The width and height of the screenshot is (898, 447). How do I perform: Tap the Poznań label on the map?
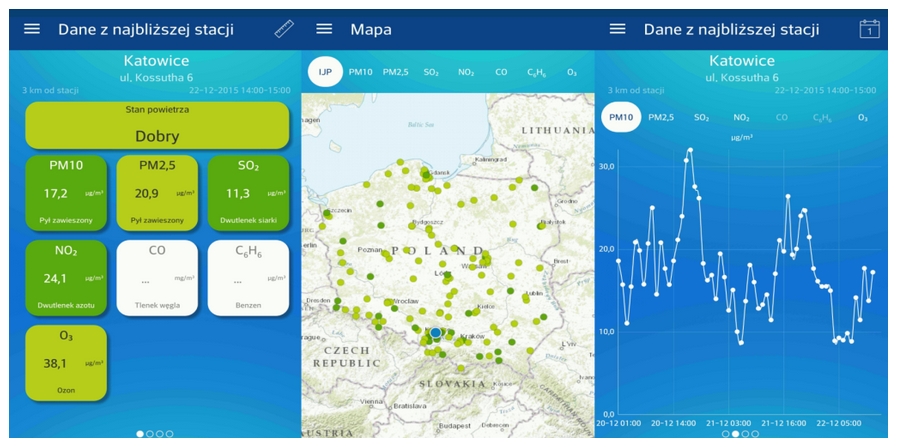pos(369,250)
